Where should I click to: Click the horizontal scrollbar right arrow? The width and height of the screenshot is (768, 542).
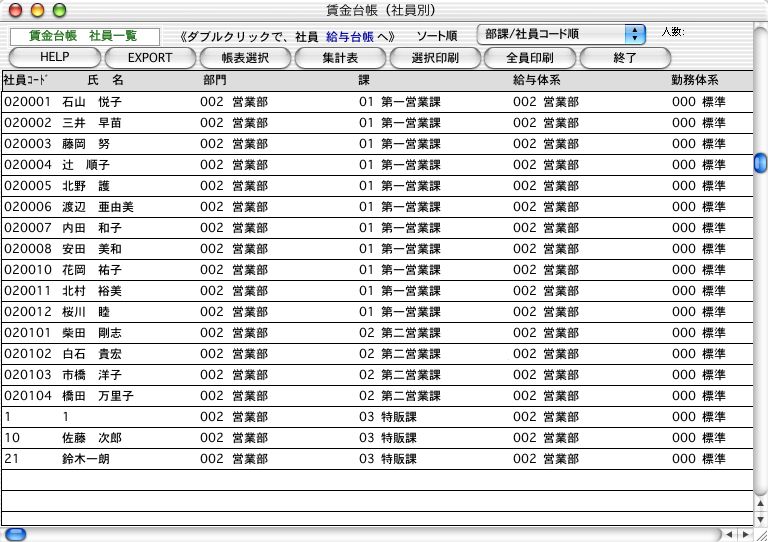click(x=747, y=535)
